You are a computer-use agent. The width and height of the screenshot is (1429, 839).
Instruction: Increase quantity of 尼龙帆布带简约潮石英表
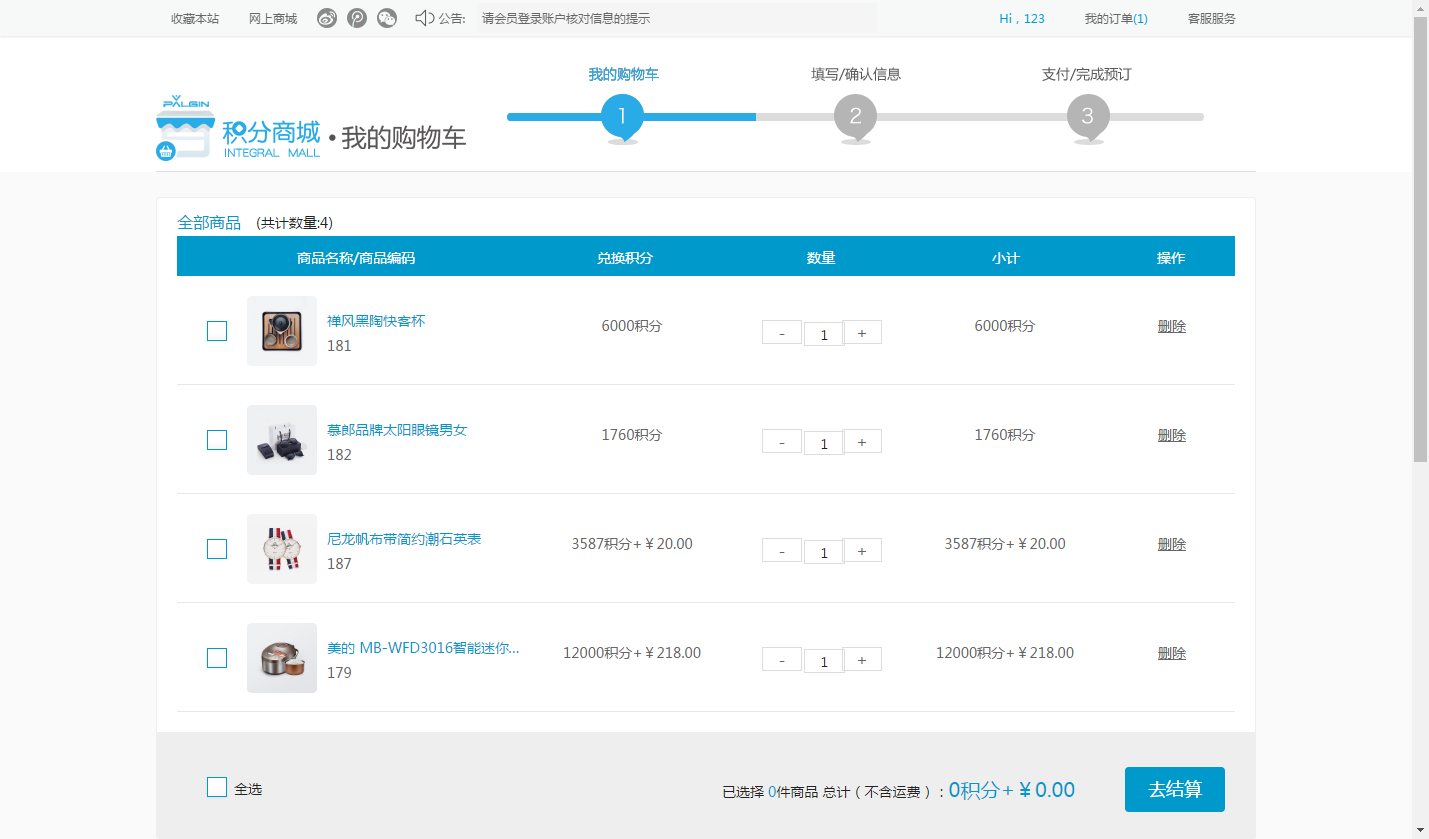(862, 550)
